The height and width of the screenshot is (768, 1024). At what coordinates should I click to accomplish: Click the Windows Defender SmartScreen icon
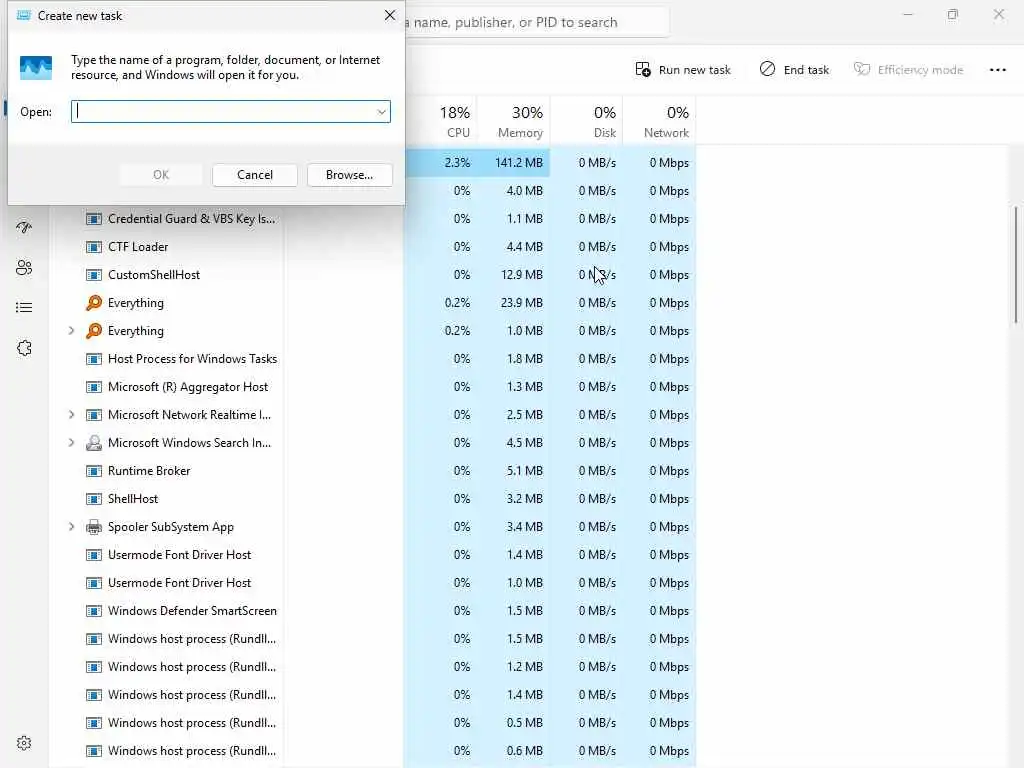[94, 611]
